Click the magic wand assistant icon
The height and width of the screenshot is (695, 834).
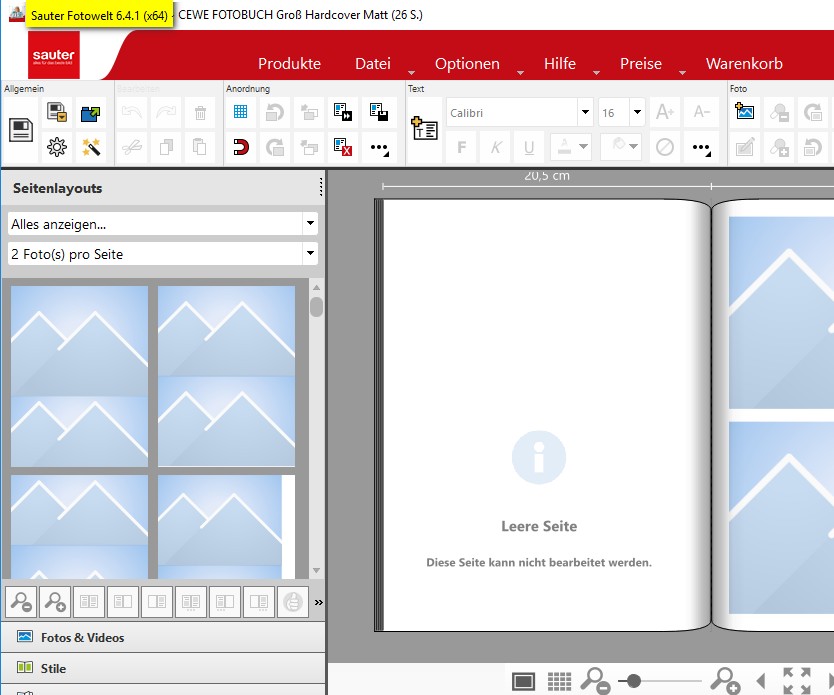92,148
